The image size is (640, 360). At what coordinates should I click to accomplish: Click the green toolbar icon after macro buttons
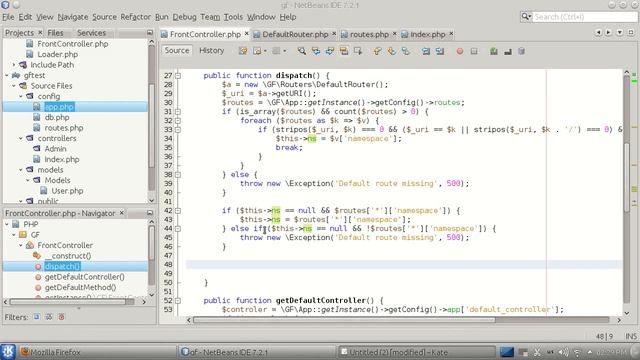click(494, 51)
